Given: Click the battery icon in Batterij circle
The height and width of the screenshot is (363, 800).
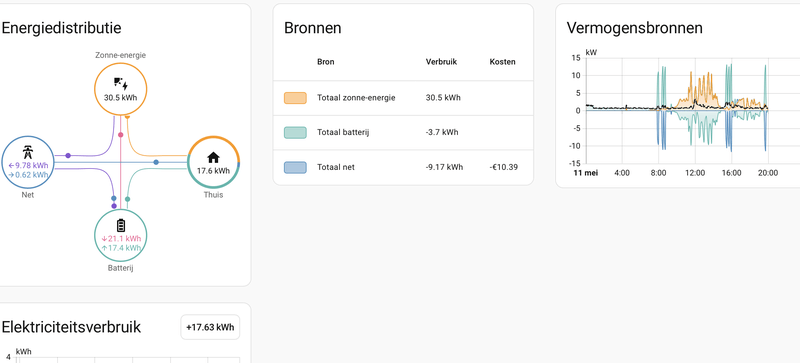Looking at the screenshot, I should pyautogui.click(x=120, y=225).
